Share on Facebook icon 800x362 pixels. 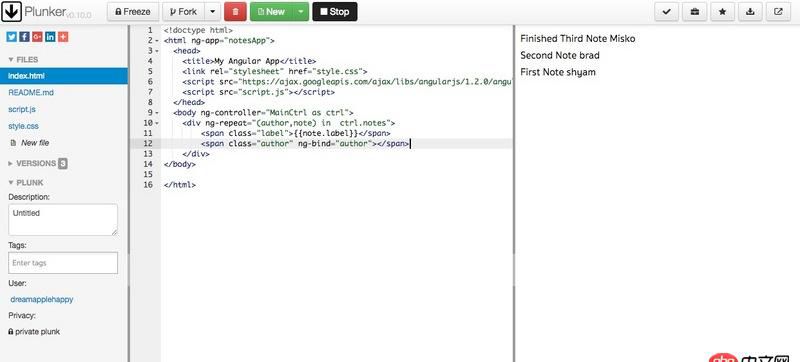pos(24,37)
